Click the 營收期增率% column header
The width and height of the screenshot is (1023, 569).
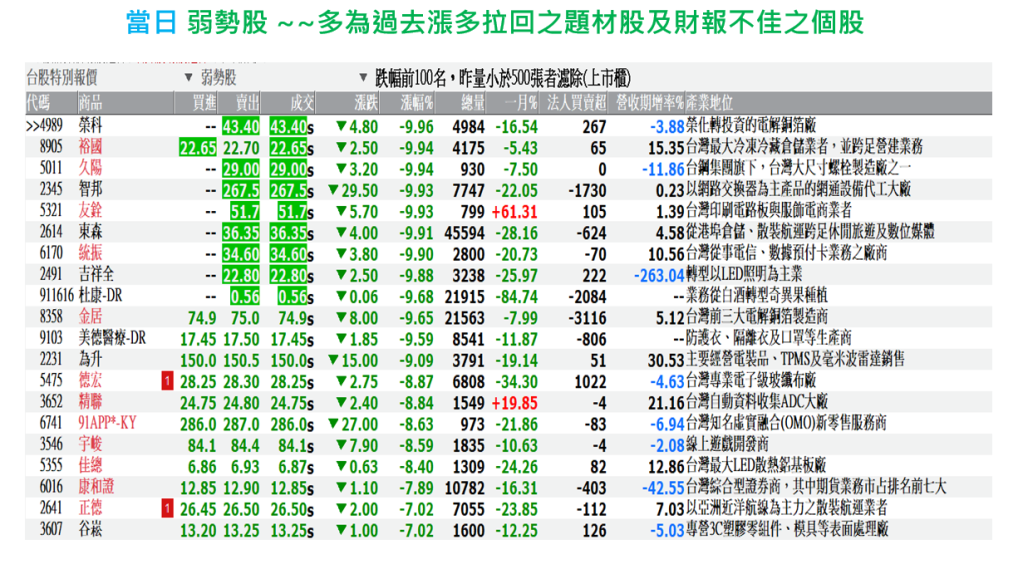(648, 103)
